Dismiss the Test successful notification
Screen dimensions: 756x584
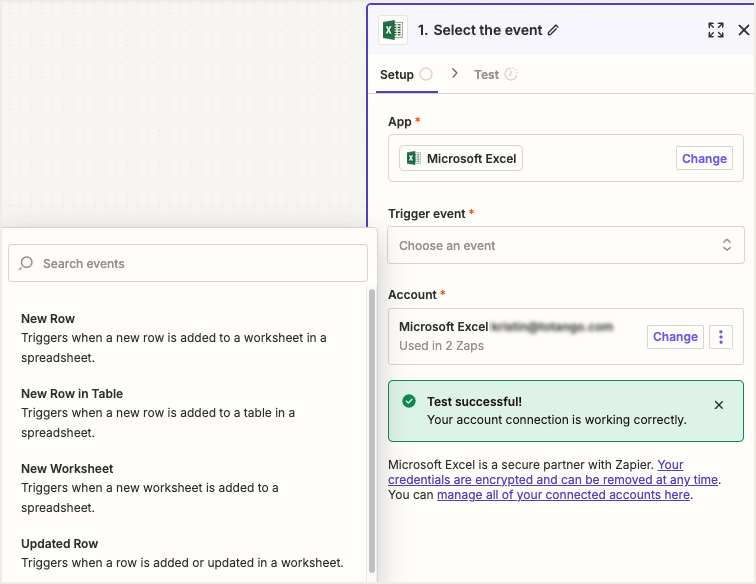718,405
